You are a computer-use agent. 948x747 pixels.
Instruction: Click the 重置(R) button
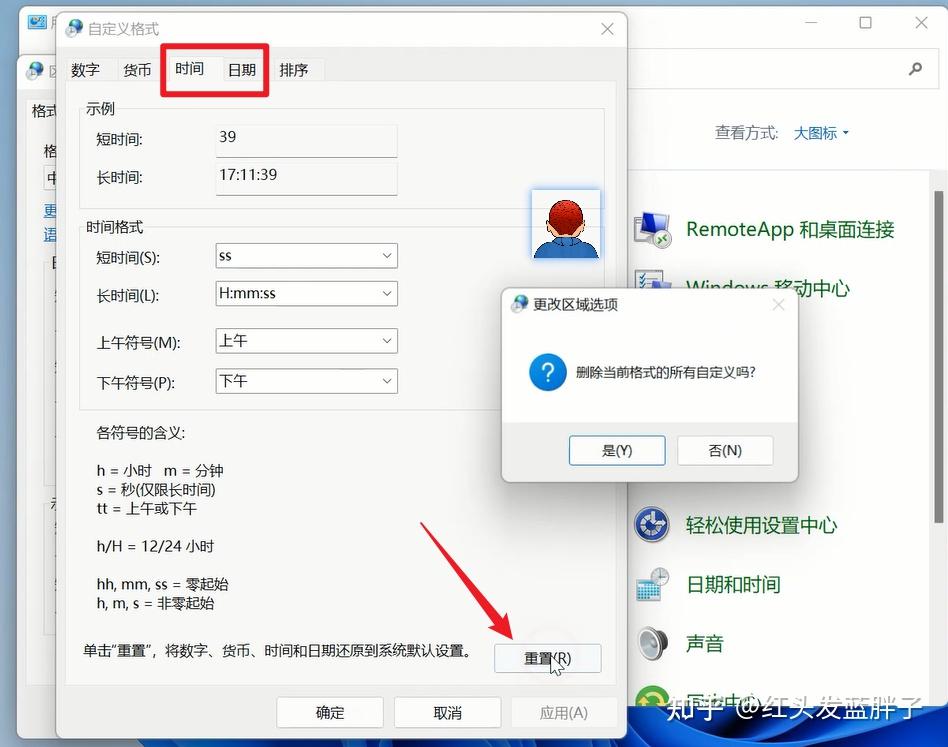548,658
